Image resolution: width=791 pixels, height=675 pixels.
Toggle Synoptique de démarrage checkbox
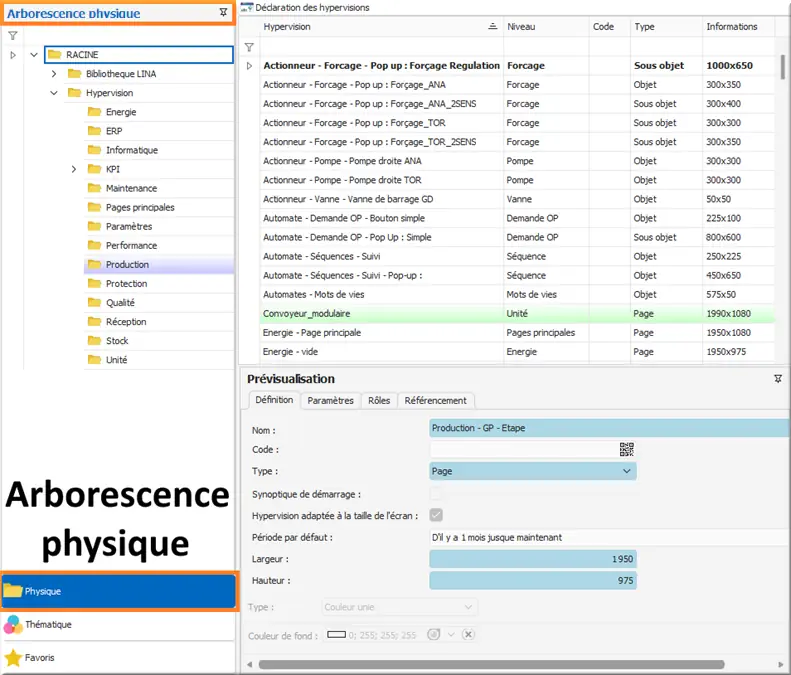(x=436, y=494)
